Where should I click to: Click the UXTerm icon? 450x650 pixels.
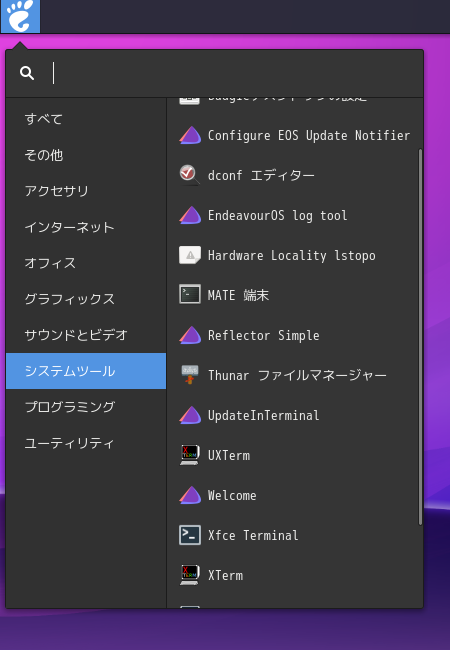[190, 455]
